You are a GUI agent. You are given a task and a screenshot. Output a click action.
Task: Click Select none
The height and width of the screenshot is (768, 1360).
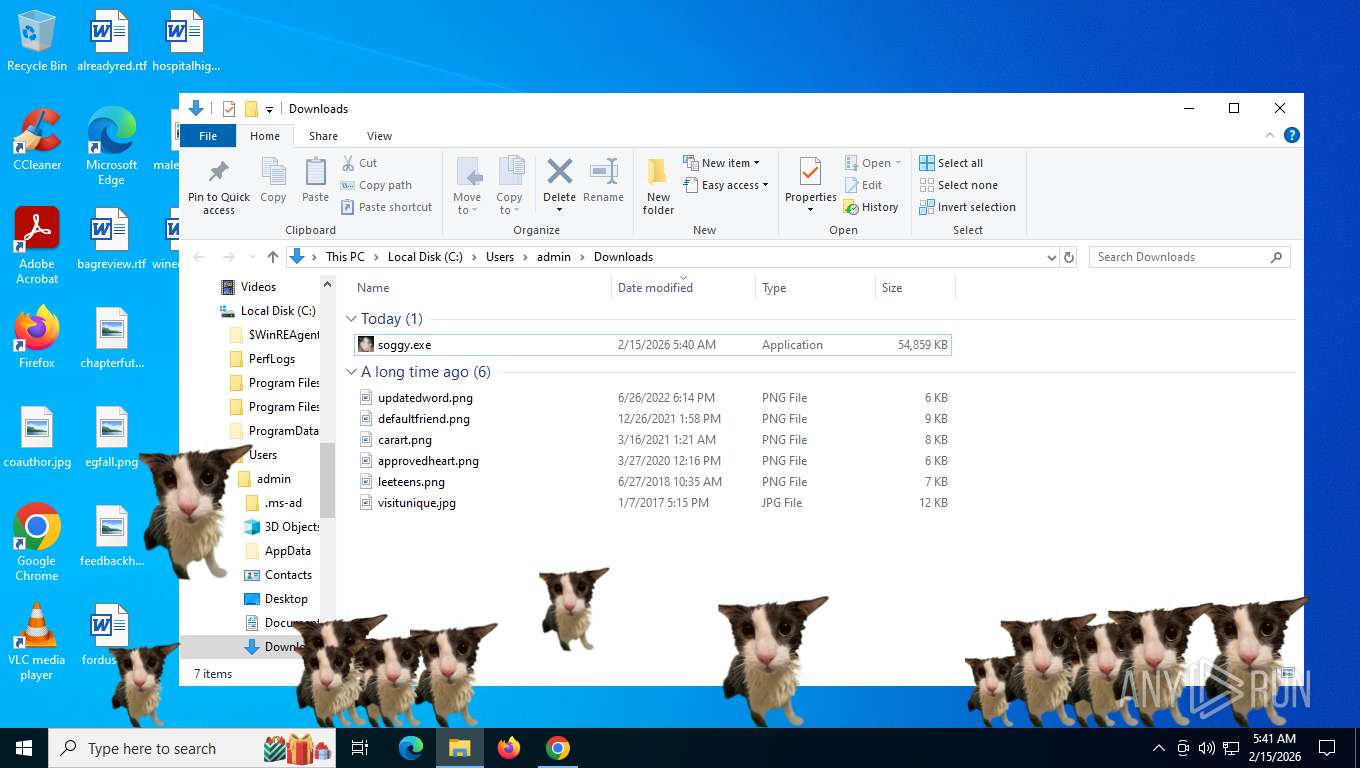958,185
